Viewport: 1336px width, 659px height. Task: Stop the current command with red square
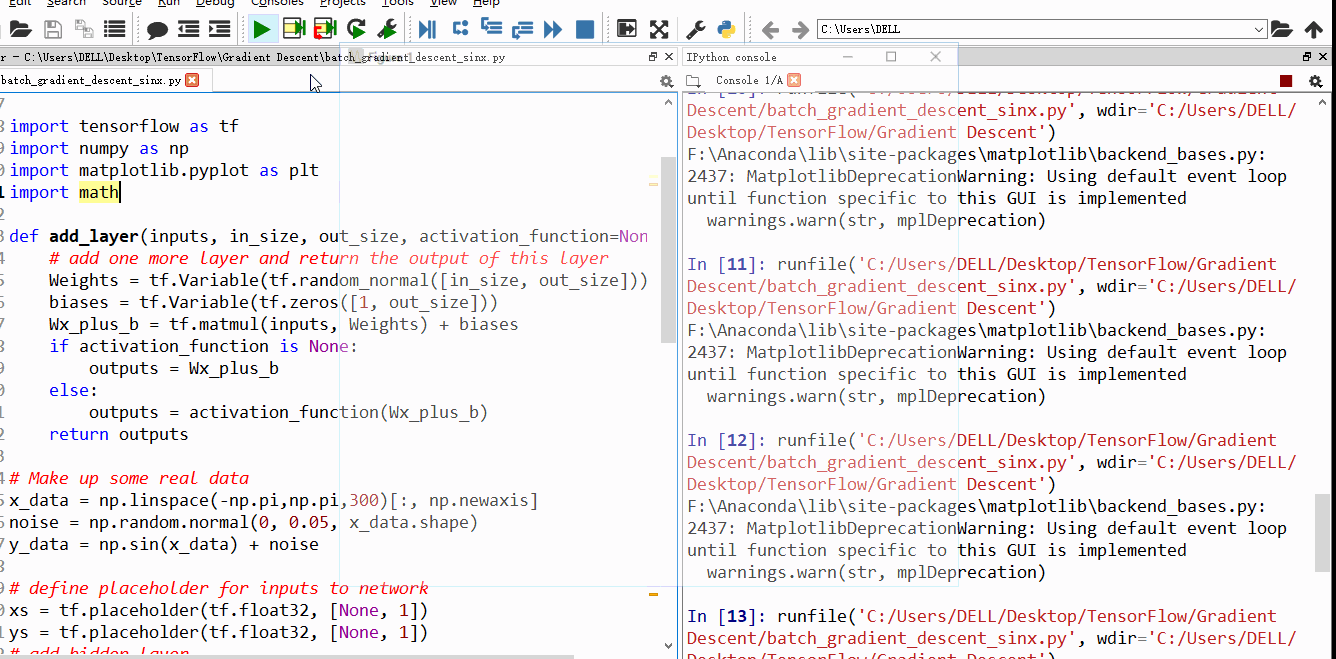click(1286, 81)
